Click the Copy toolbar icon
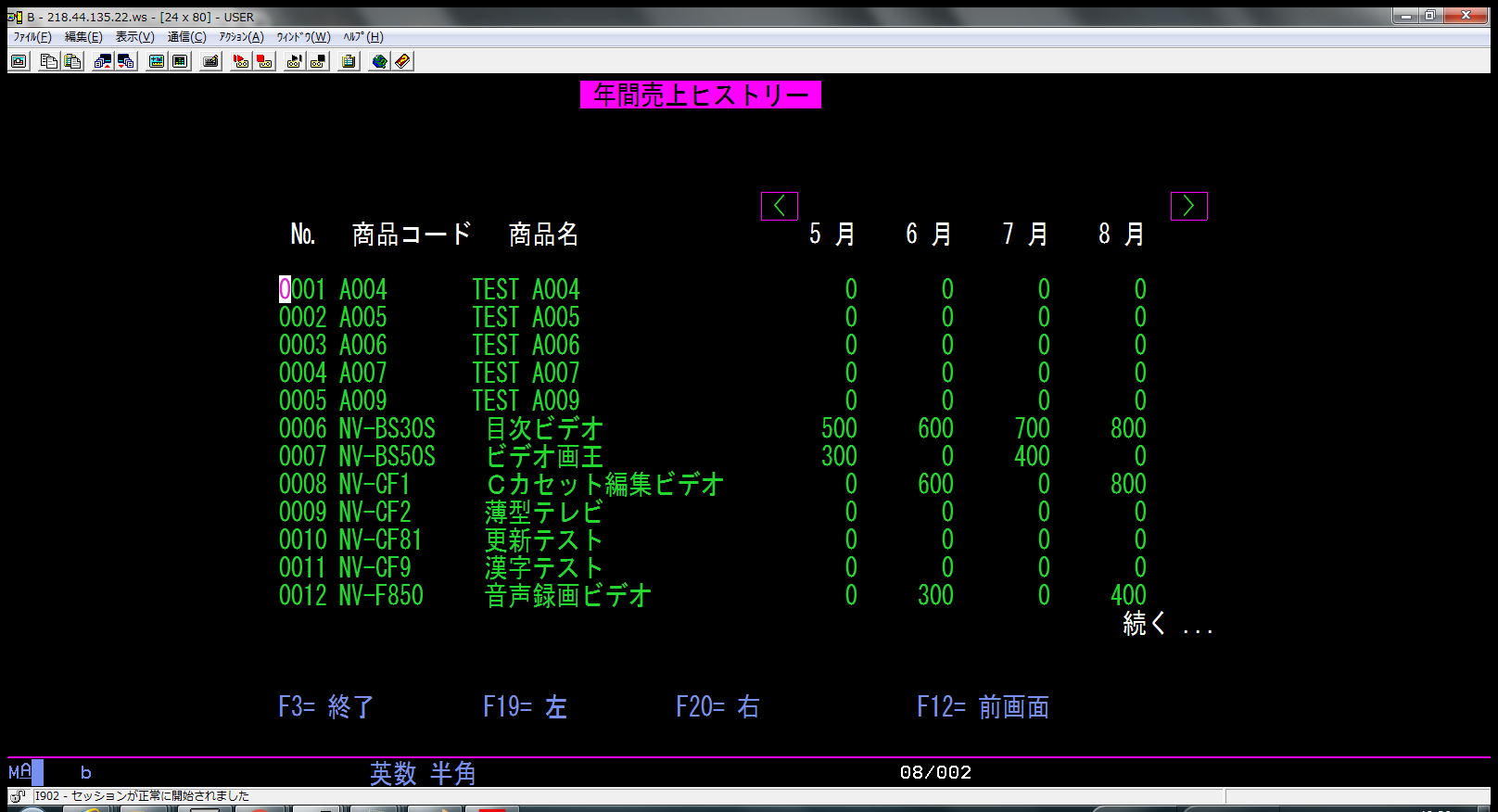This screenshot has width=1498, height=812. [x=49, y=61]
